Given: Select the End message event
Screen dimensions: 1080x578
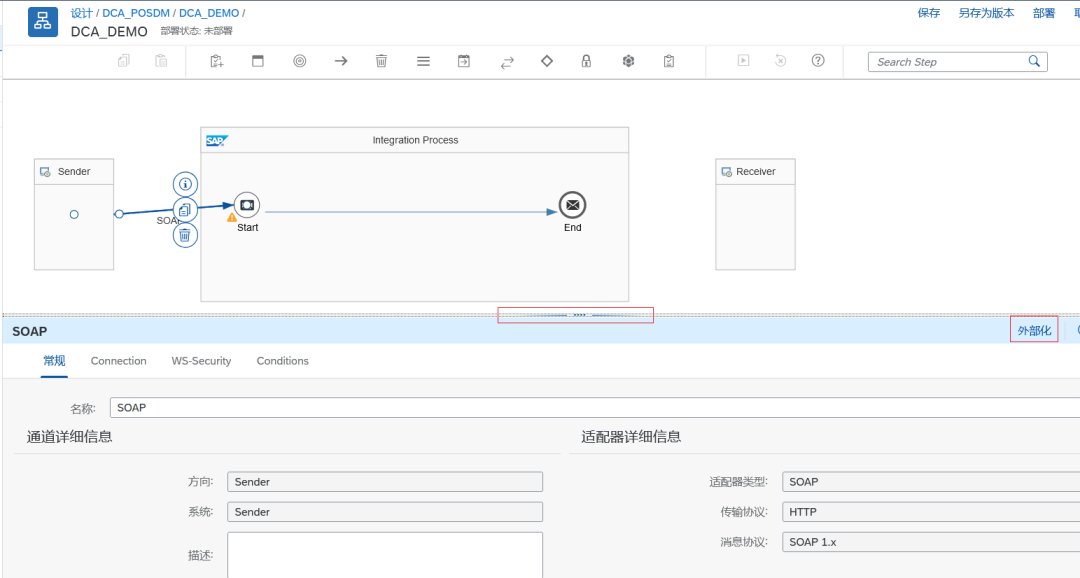Looking at the screenshot, I should point(572,205).
